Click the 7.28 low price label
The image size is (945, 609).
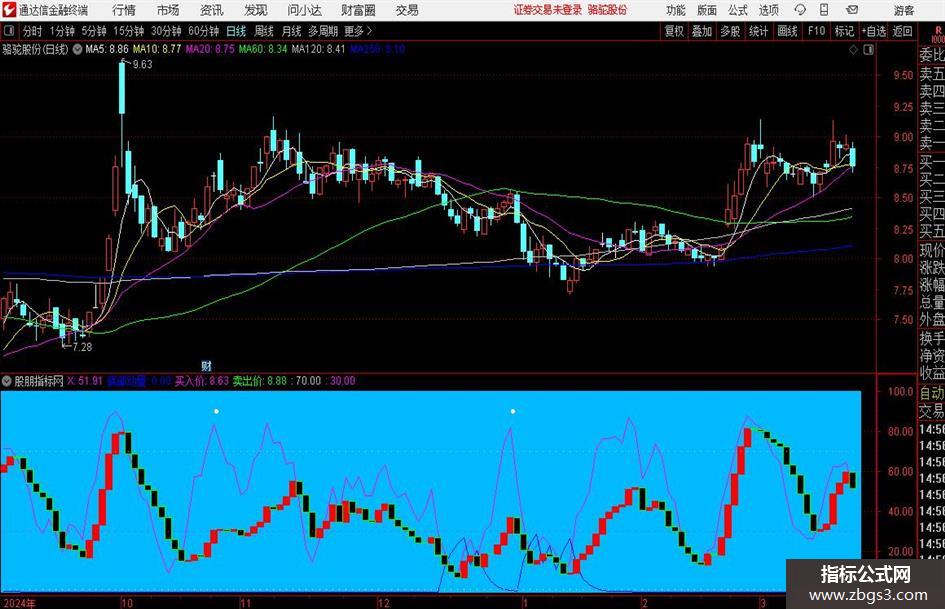tap(82, 347)
